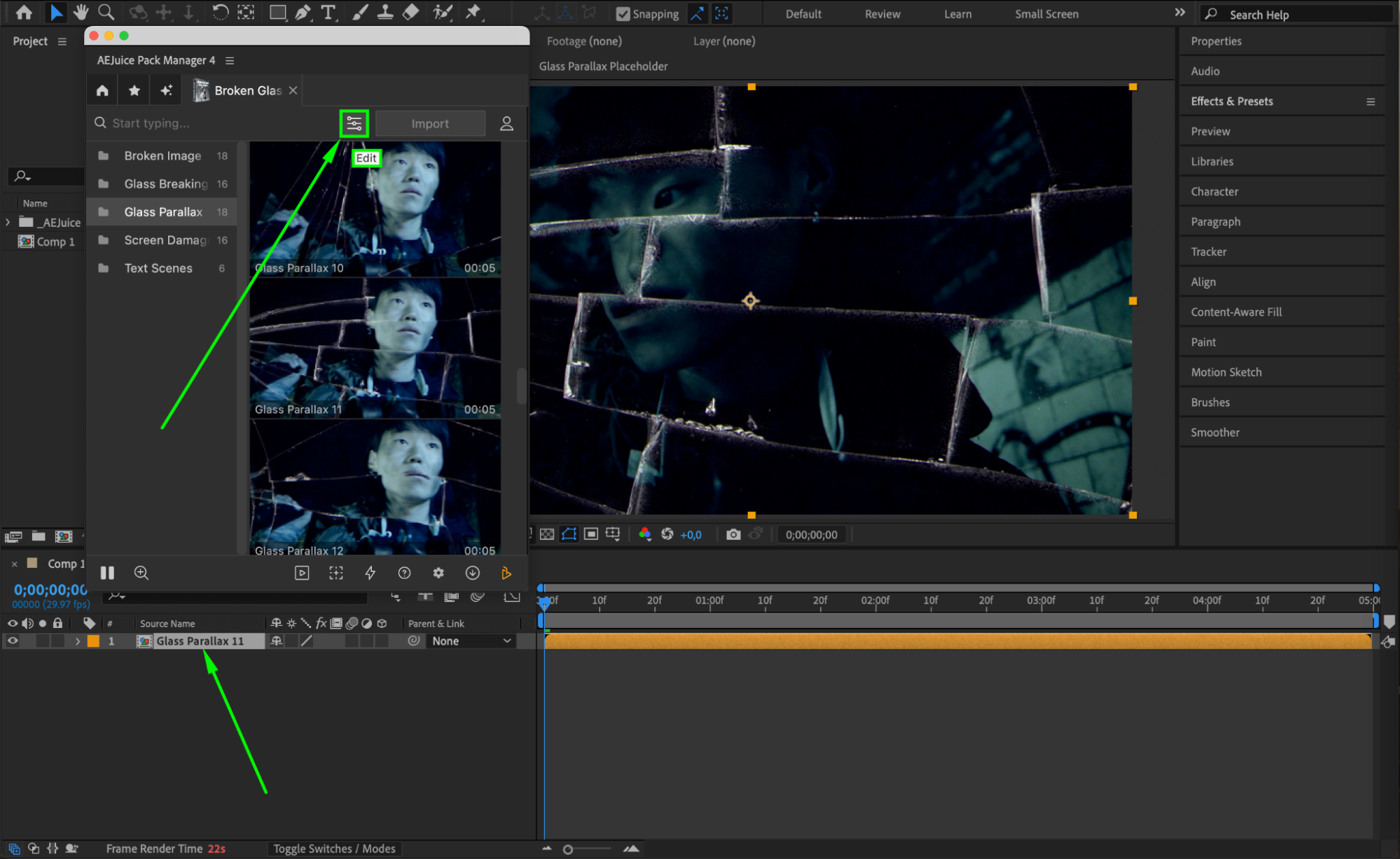The image size is (1400, 859).
Task: Click the Edit sliders icon
Action: tap(354, 123)
